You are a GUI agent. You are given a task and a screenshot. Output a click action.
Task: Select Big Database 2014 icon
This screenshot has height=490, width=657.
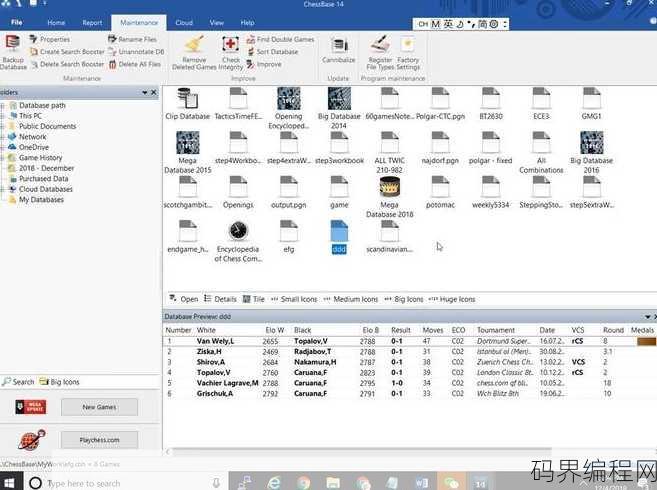[x=339, y=108]
